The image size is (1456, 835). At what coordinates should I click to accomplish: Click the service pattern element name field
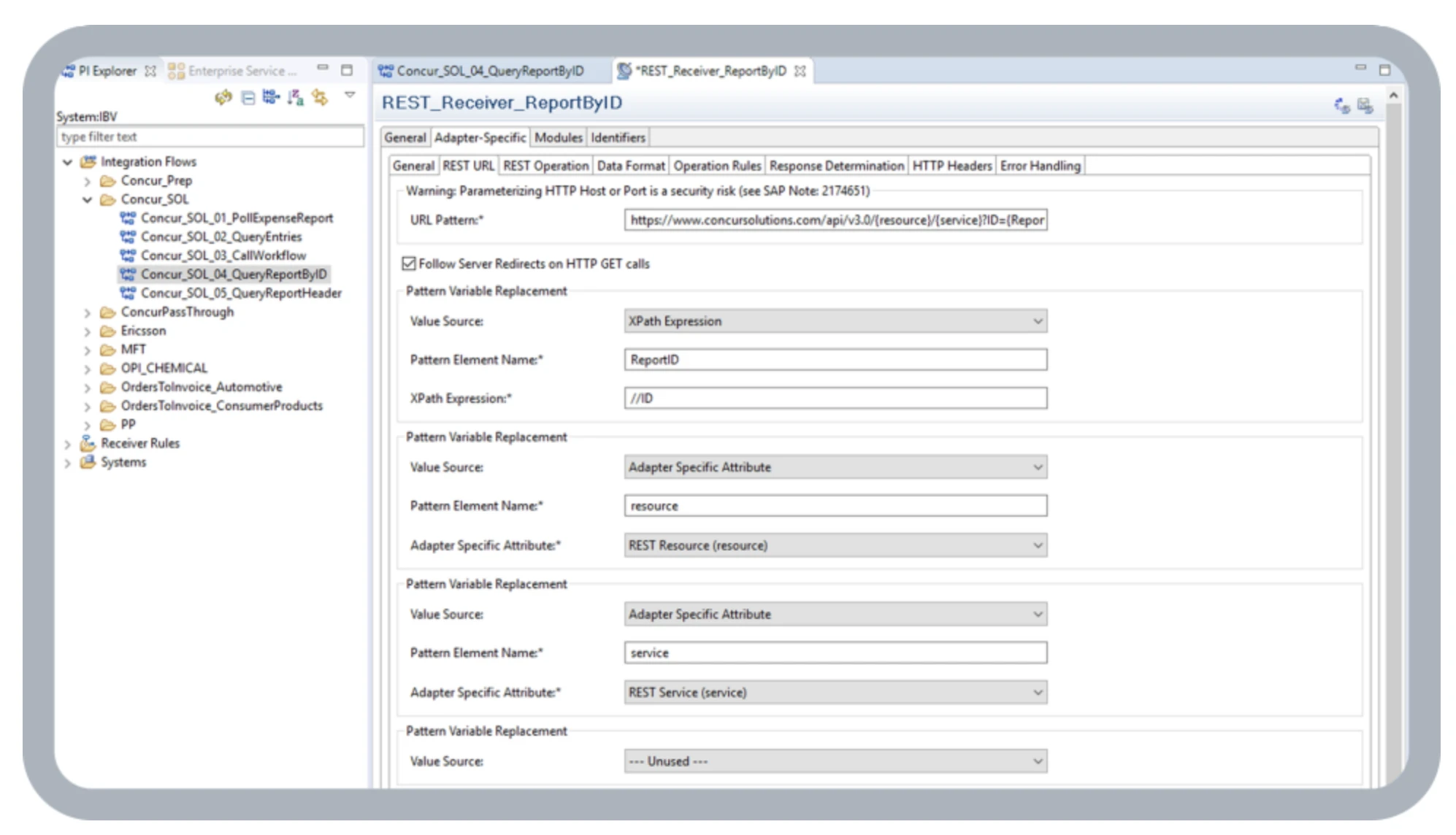835,653
